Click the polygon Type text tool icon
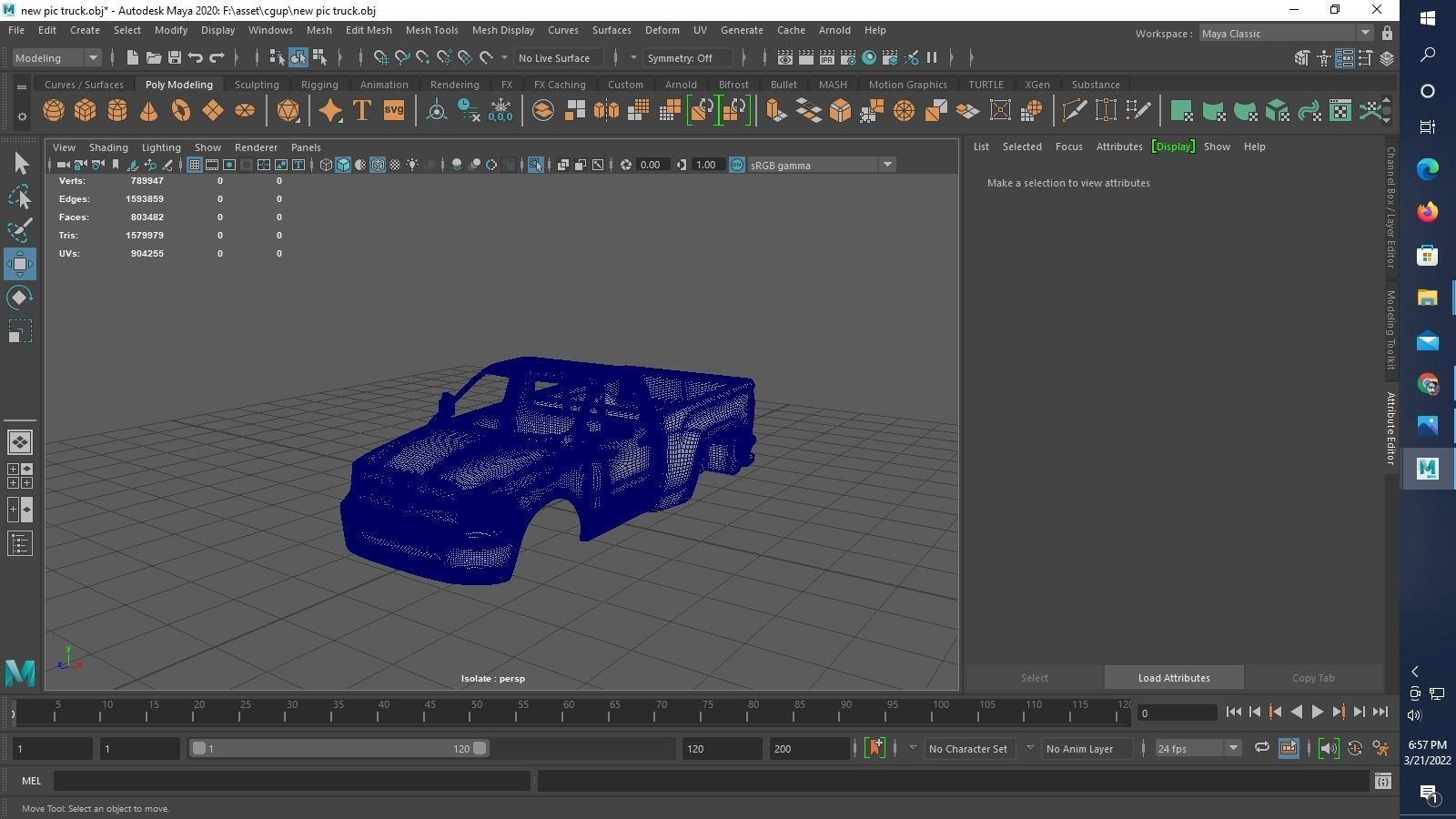 click(x=362, y=111)
